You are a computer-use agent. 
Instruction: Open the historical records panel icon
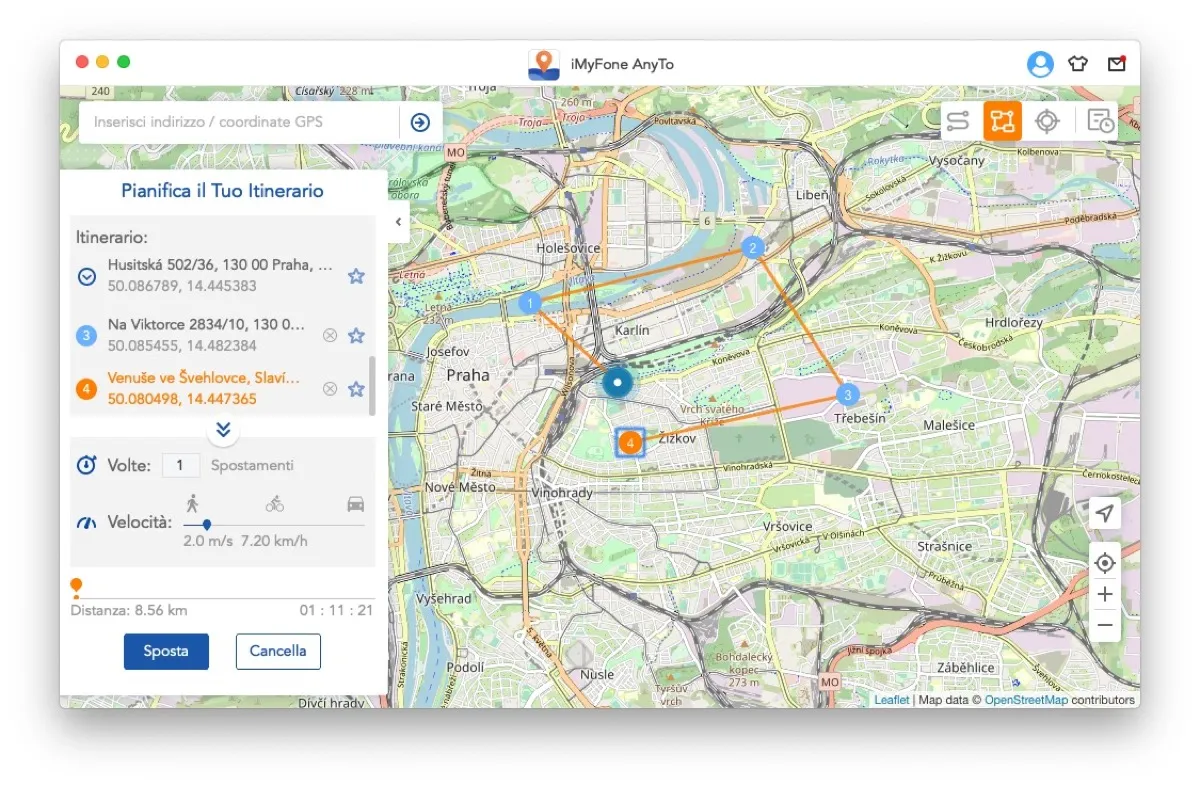click(1099, 120)
